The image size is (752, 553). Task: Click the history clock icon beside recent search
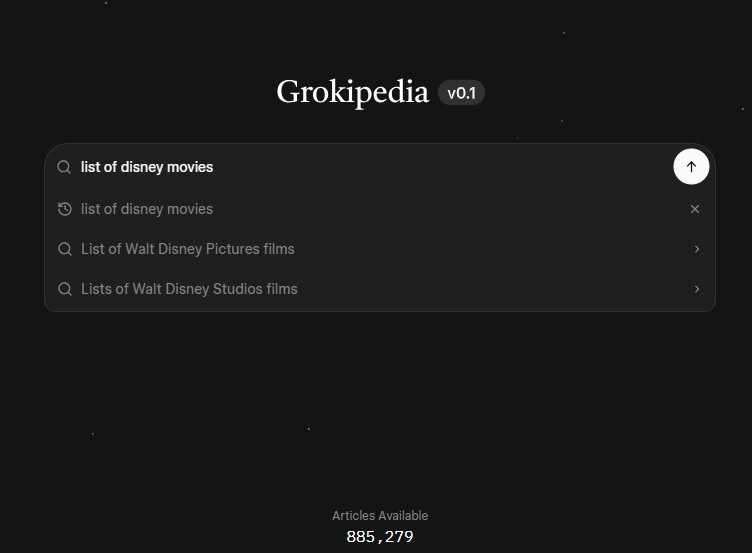tap(64, 209)
